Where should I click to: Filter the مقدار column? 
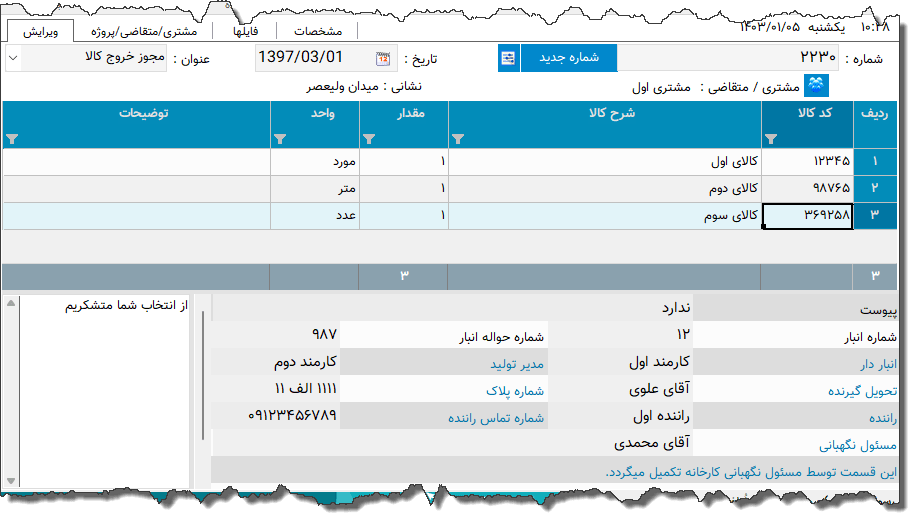369,139
